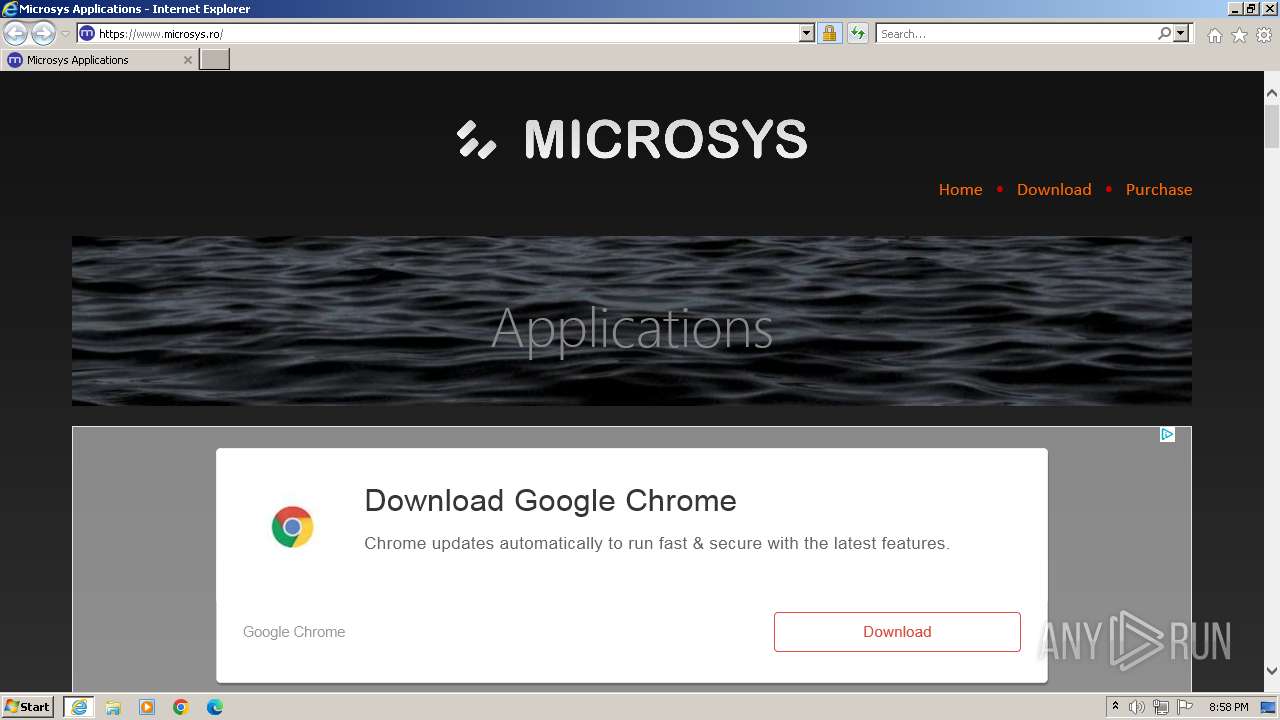Click the red Download button in ad
This screenshot has width=1280, height=720.
tap(897, 632)
